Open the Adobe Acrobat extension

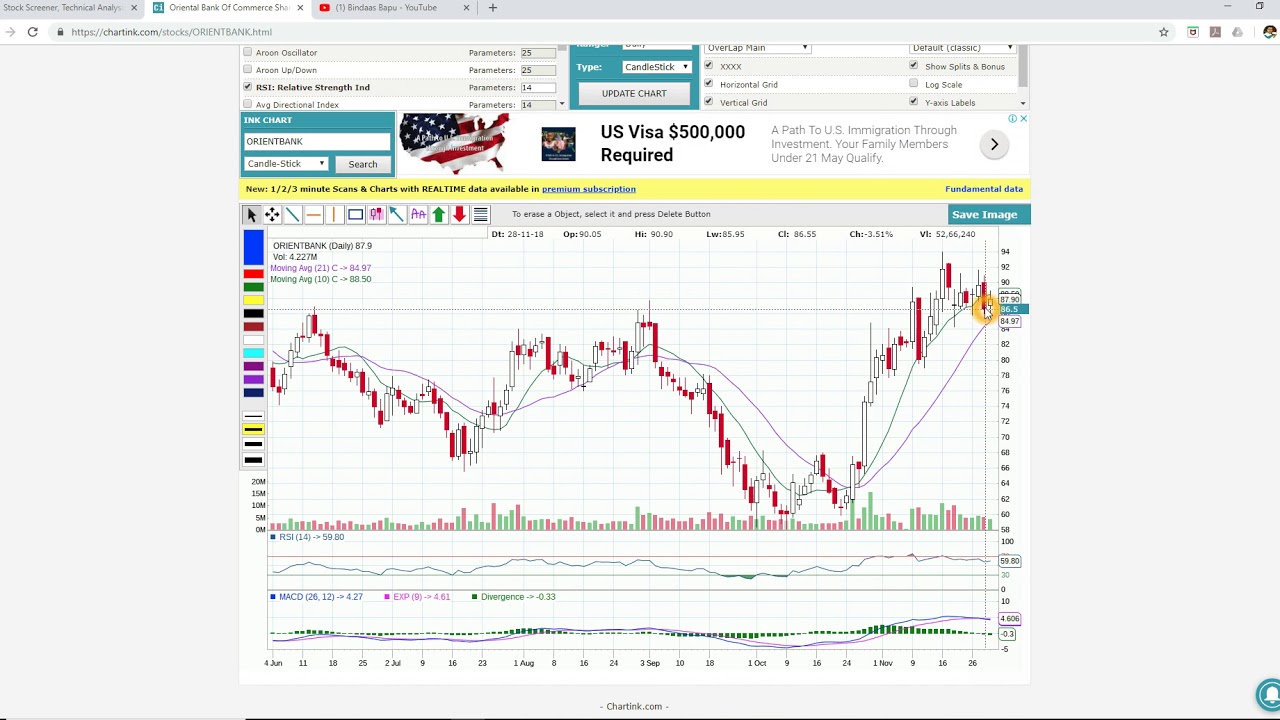pyautogui.click(x=1215, y=32)
